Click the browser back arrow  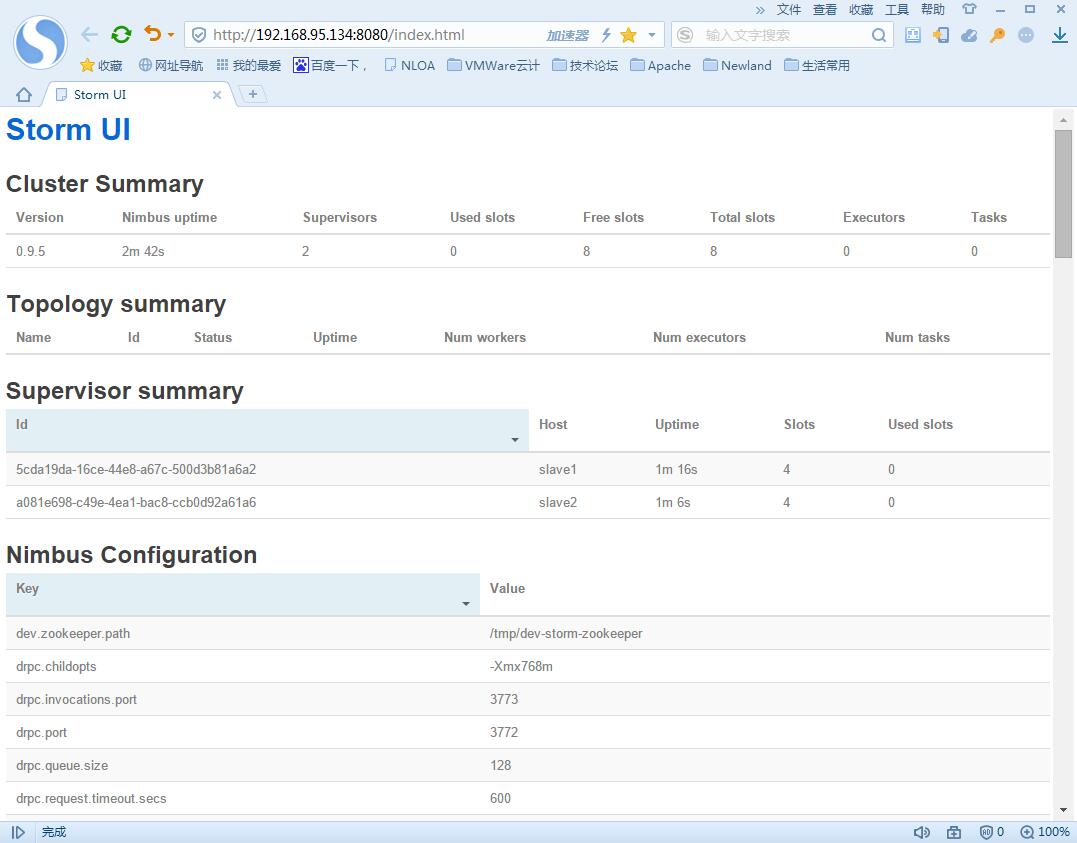(x=89, y=35)
